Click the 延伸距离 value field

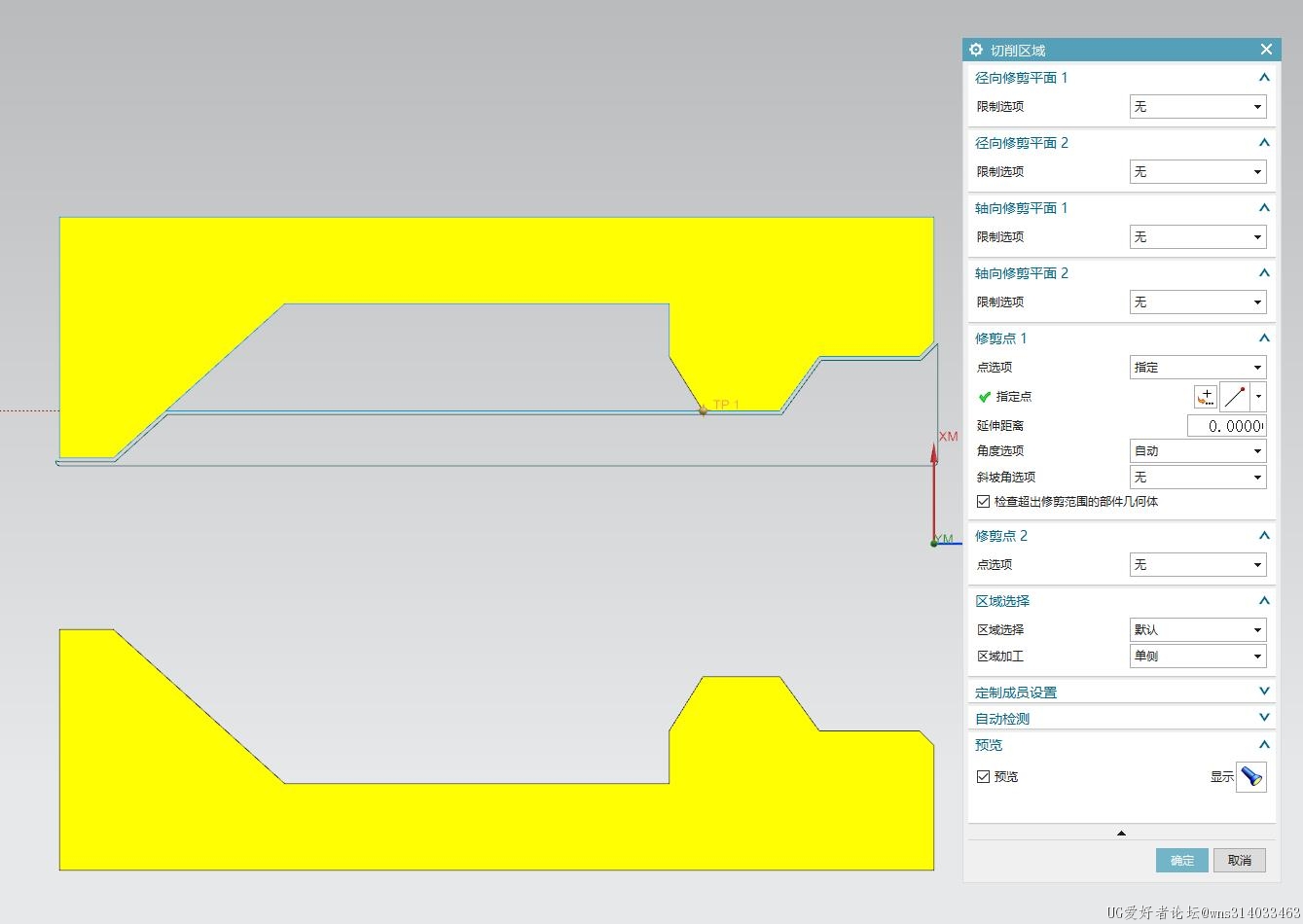(1227, 426)
